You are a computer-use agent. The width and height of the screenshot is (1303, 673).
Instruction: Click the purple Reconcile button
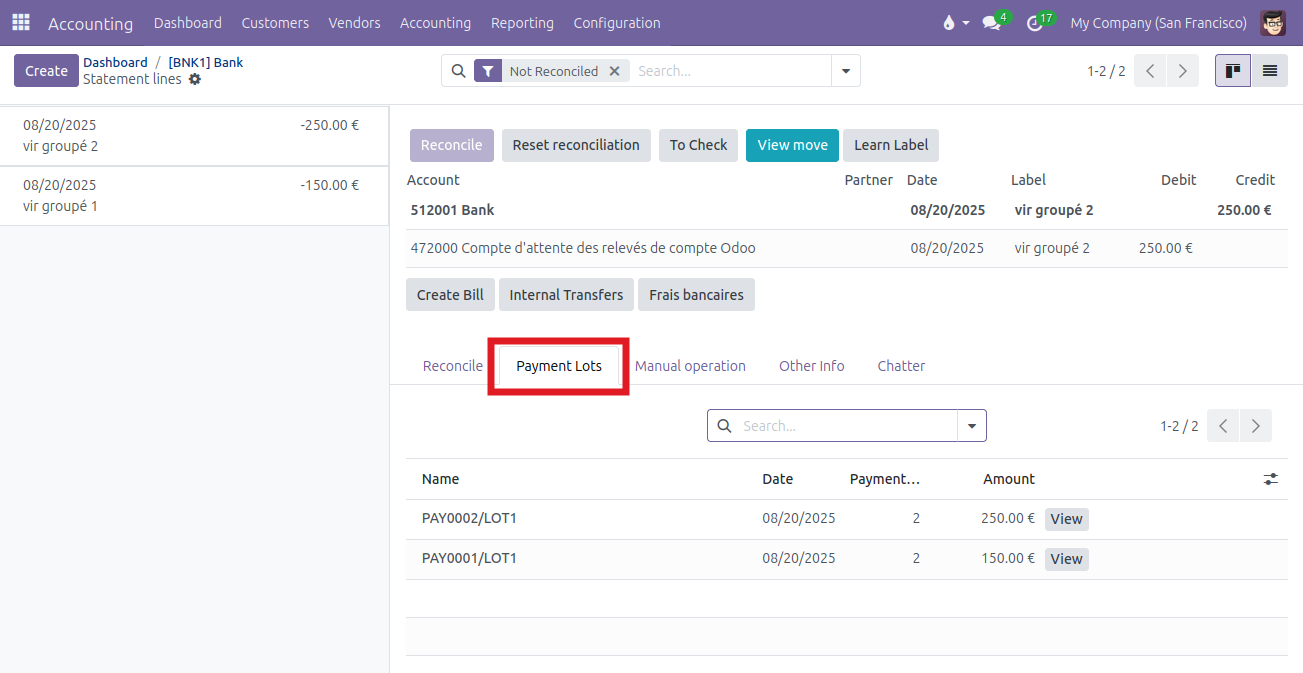[x=452, y=145]
